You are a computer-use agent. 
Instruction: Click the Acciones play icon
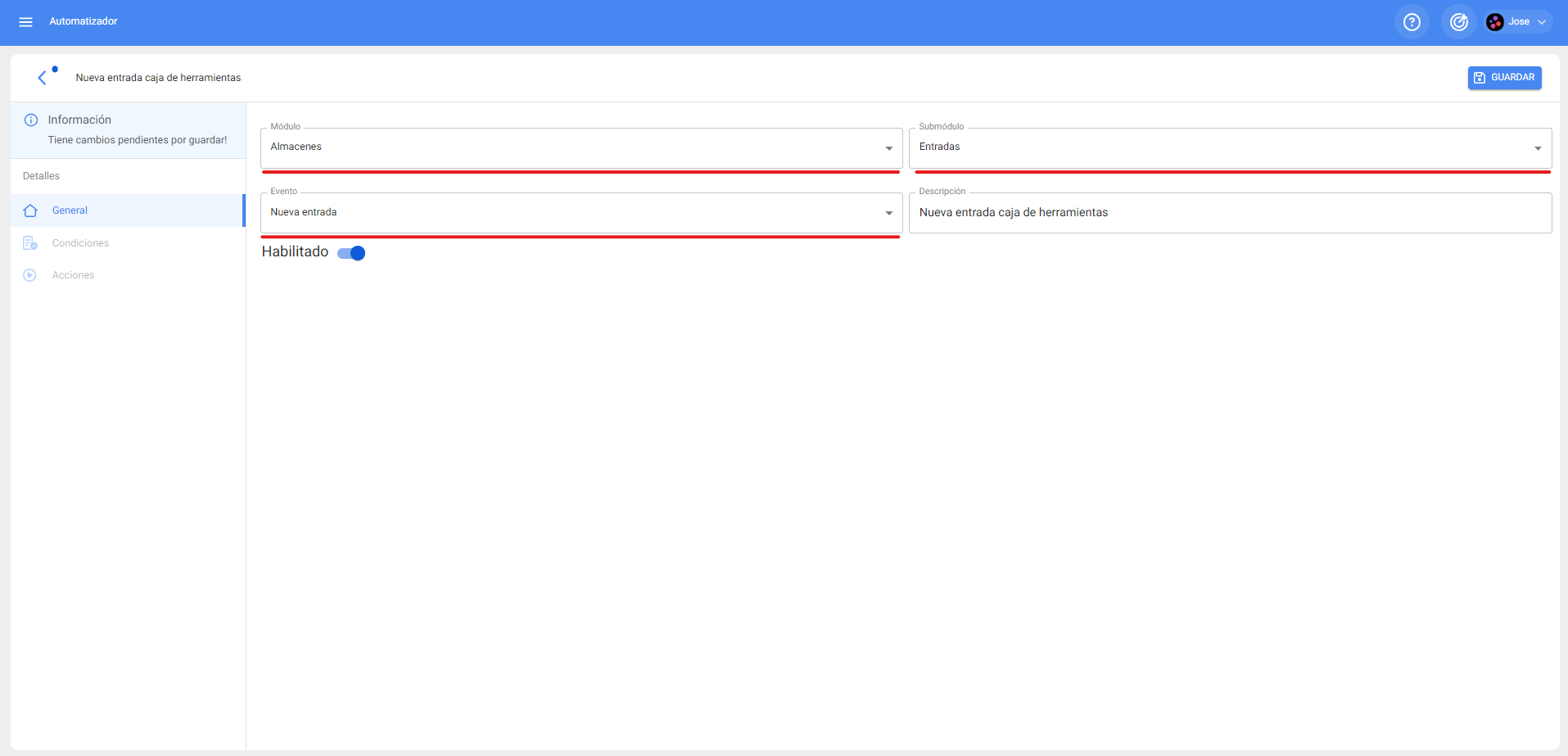point(30,275)
